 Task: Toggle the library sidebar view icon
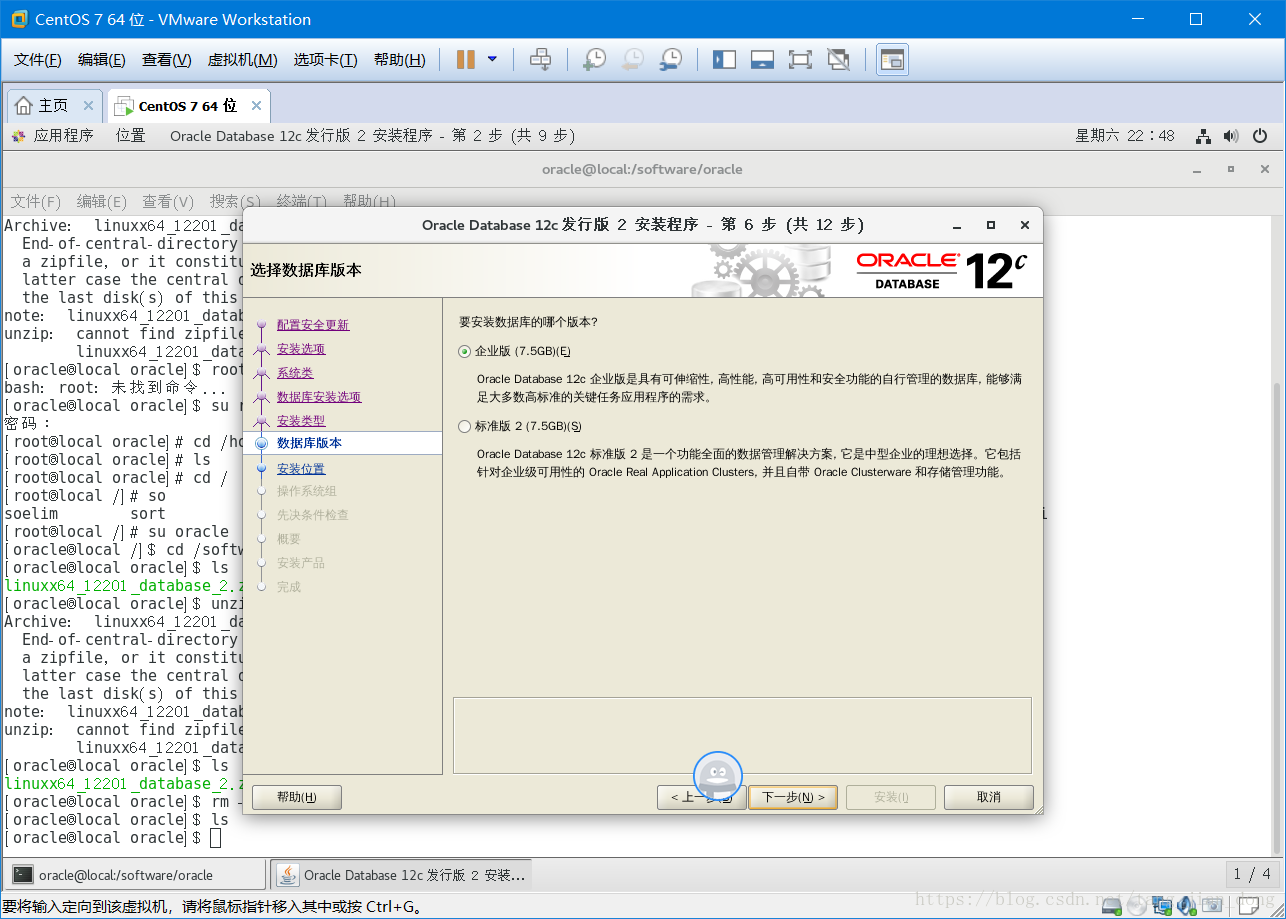pyautogui.click(x=724, y=60)
